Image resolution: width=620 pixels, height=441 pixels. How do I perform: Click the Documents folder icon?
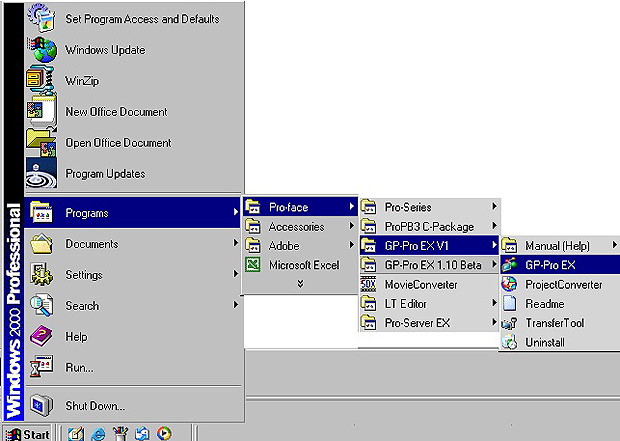pos(42,244)
